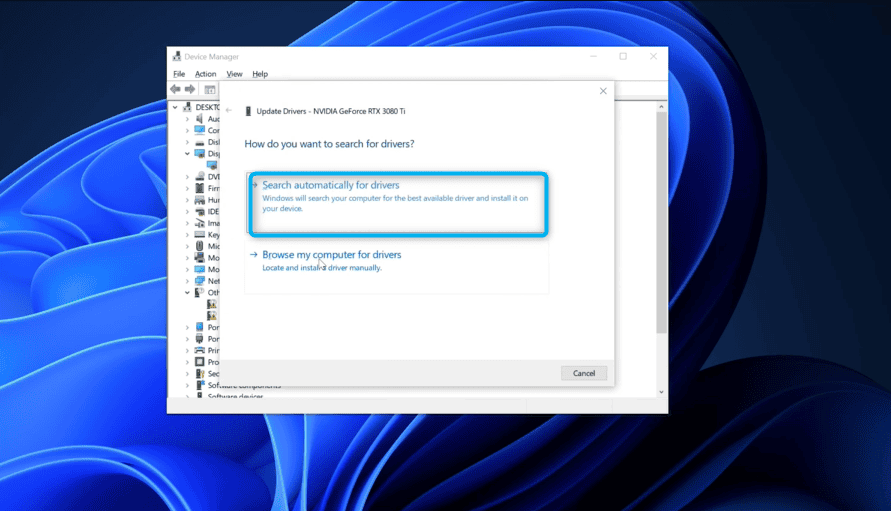Expand the Network adapters tree node
This screenshot has width=891, height=511.
(x=187, y=281)
